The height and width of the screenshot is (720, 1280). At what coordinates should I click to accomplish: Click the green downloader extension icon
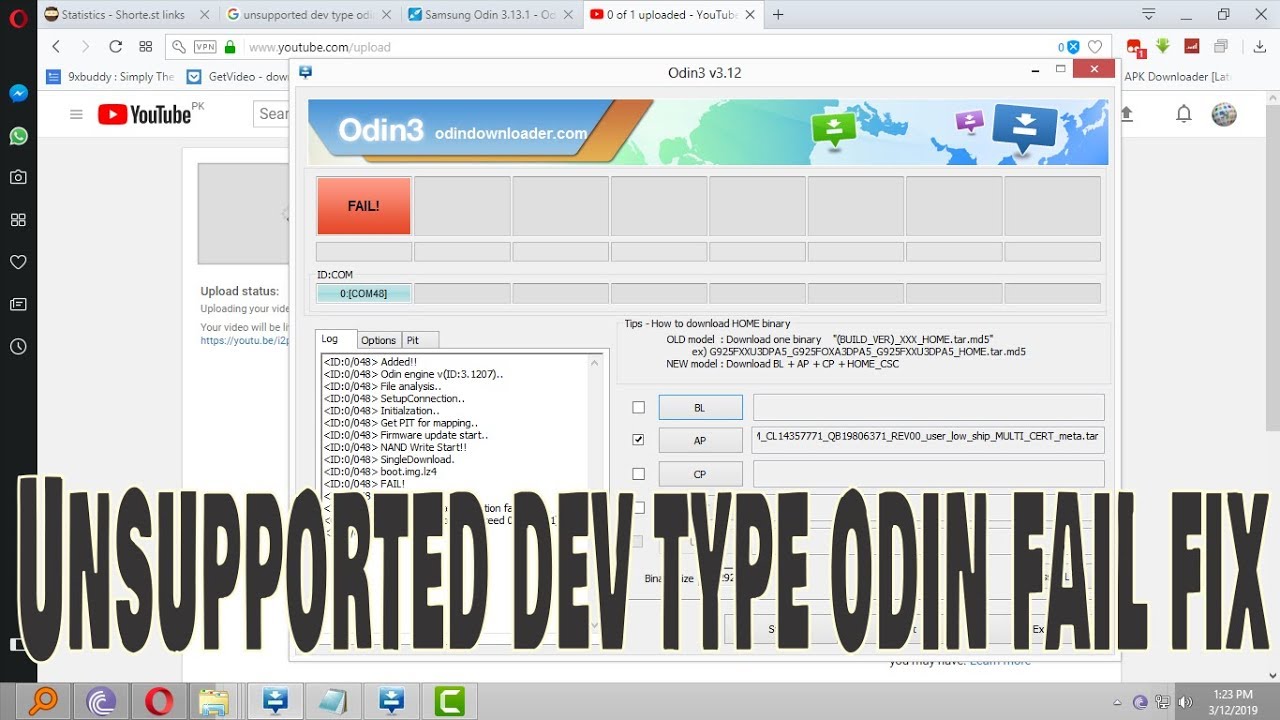(x=1163, y=46)
